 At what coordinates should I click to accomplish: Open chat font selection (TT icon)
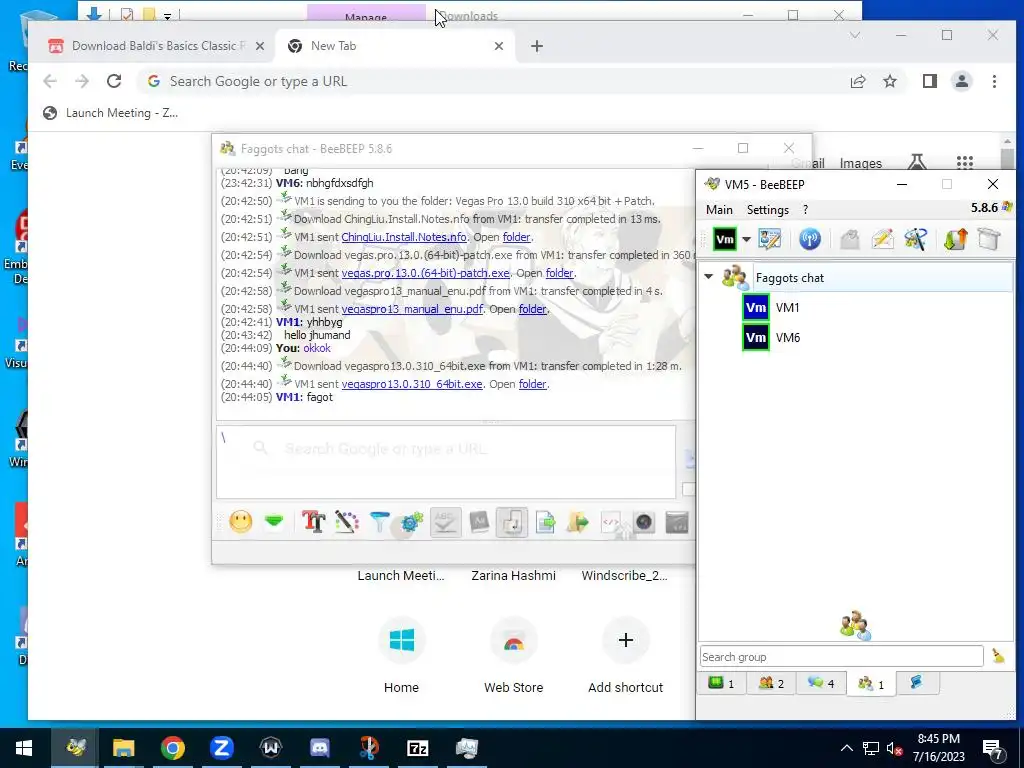click(313, 522)
